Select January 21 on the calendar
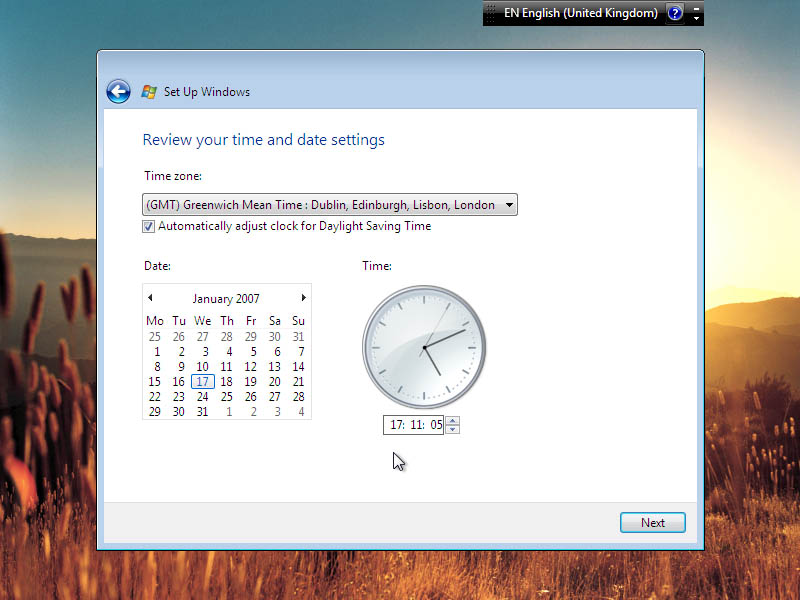Viewport: 800px width, 600px height. click(298, 382)
